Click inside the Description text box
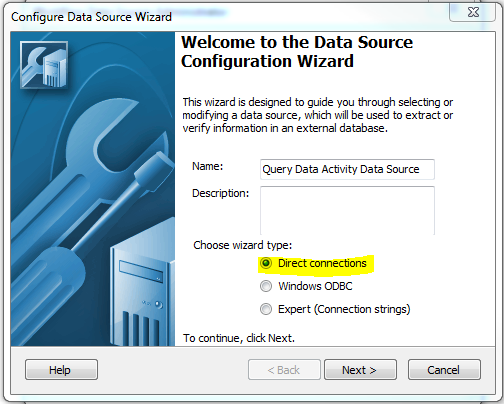Image resolution: width=504 pixels, height=404 pixels. [347, 211]
